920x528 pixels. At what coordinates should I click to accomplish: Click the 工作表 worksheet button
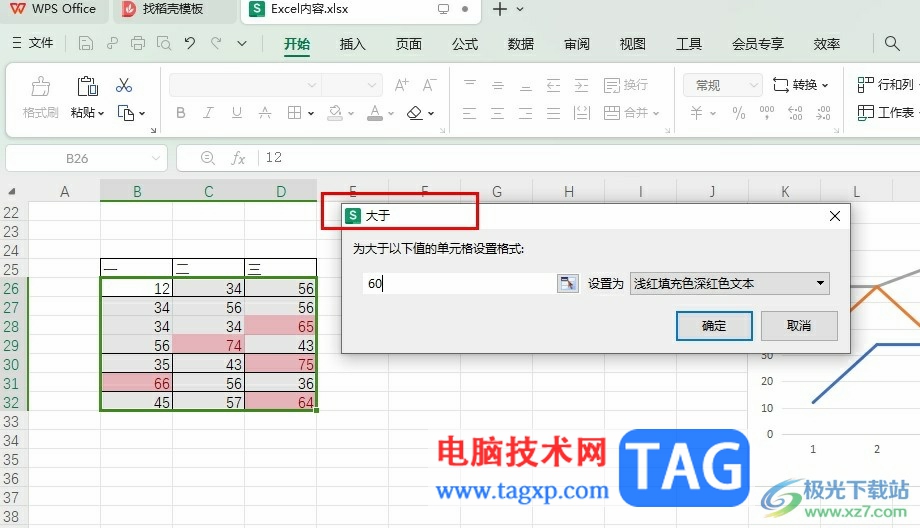pos(886,113)
